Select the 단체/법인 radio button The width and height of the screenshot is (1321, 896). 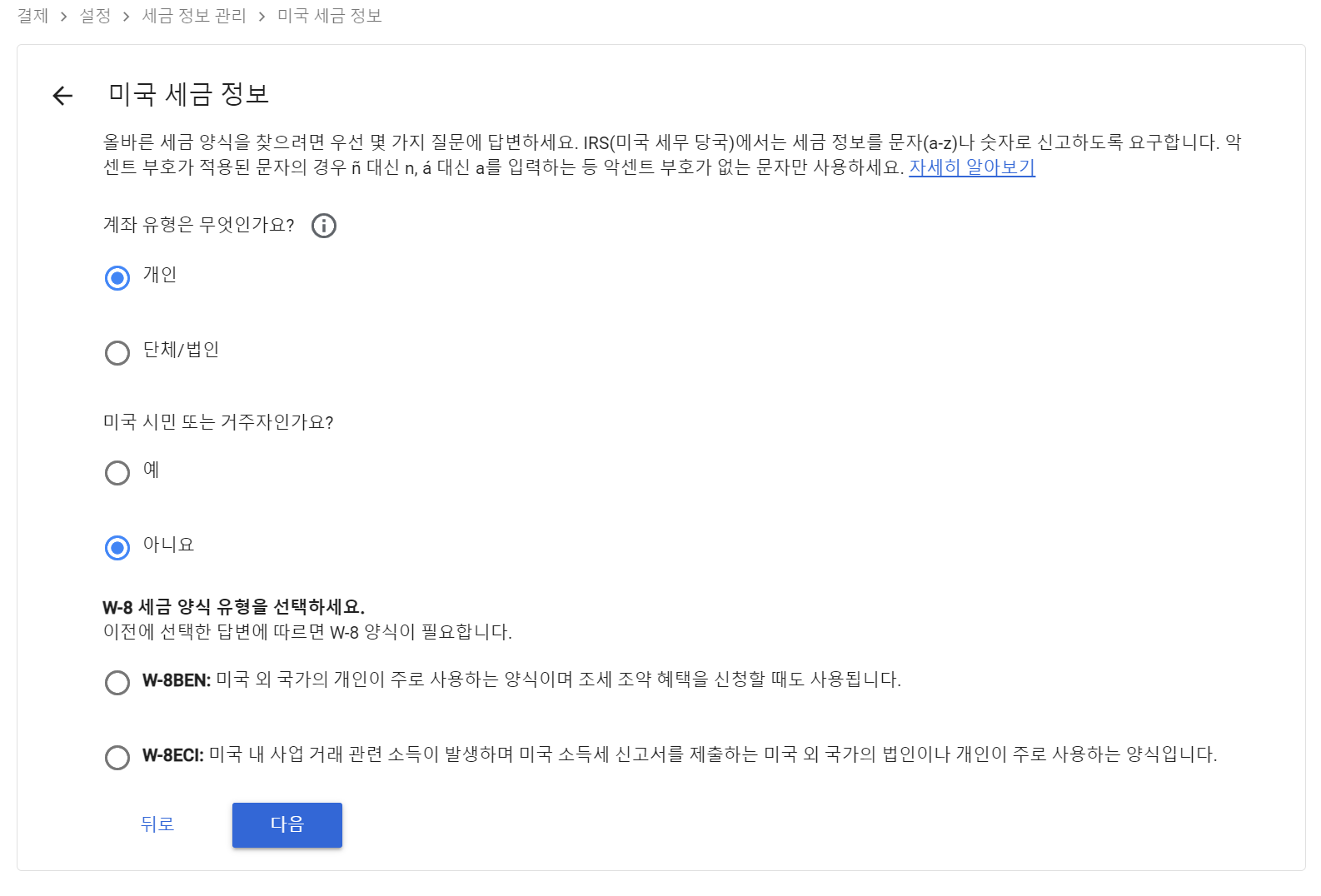point(117,353)
